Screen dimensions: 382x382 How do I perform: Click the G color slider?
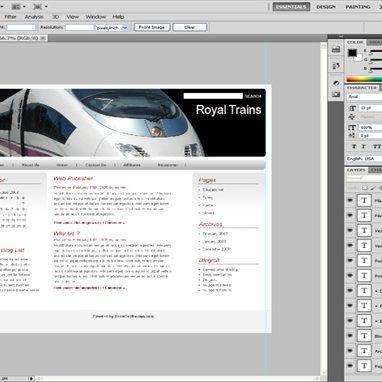point(376,60)
